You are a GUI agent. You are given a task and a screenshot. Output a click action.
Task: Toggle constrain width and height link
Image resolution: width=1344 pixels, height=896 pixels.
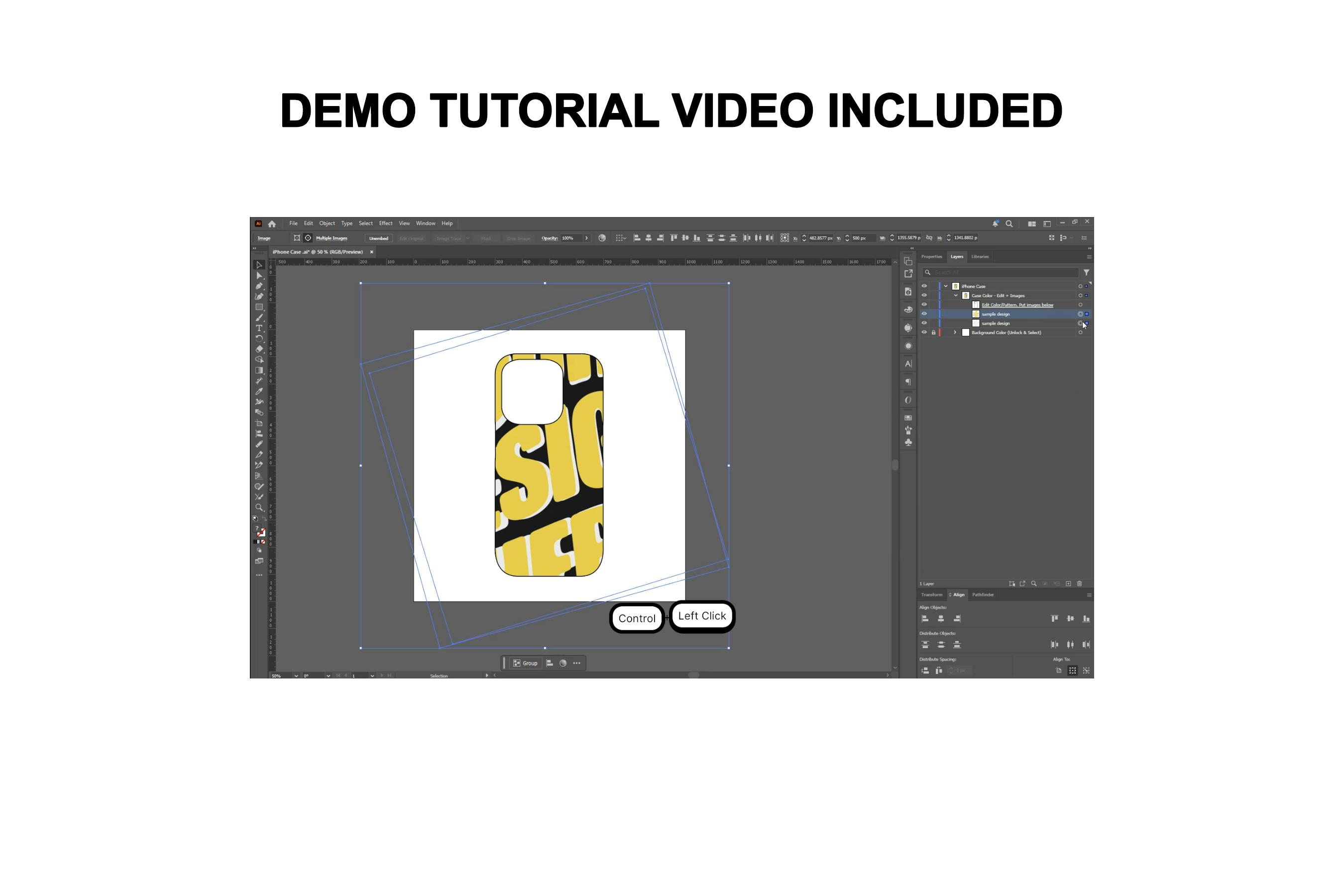pos(929,238)
